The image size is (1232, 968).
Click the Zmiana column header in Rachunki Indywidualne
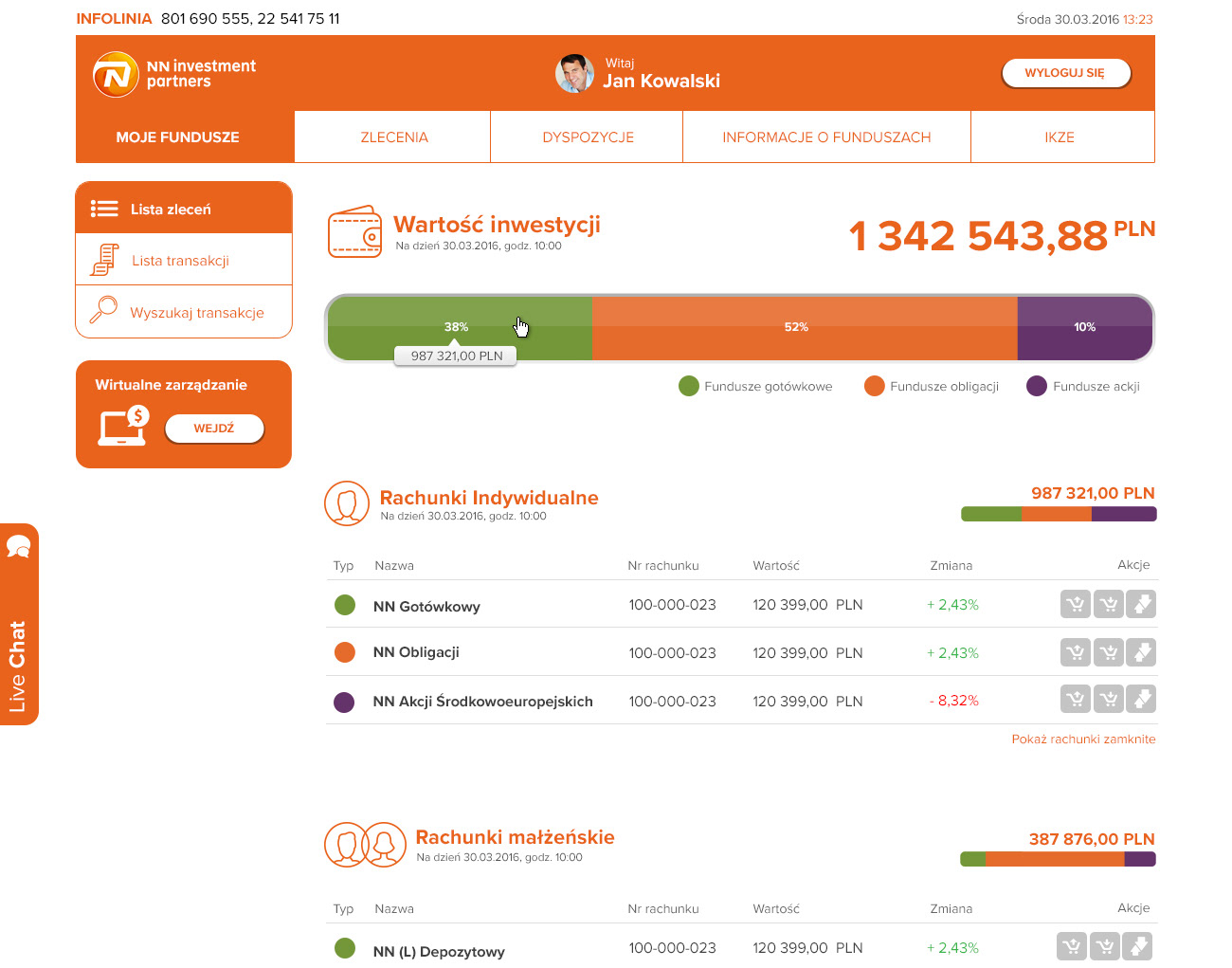[x=951, y=565]
